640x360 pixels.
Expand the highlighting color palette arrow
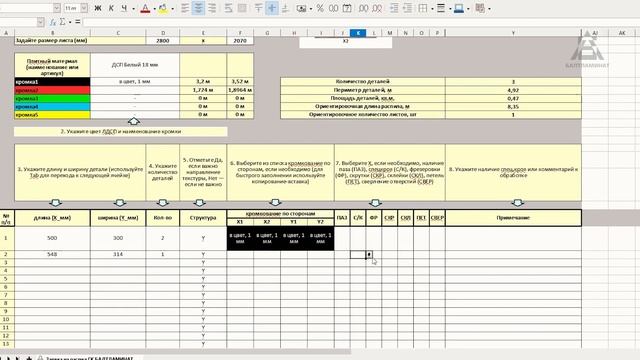point(172,9)
